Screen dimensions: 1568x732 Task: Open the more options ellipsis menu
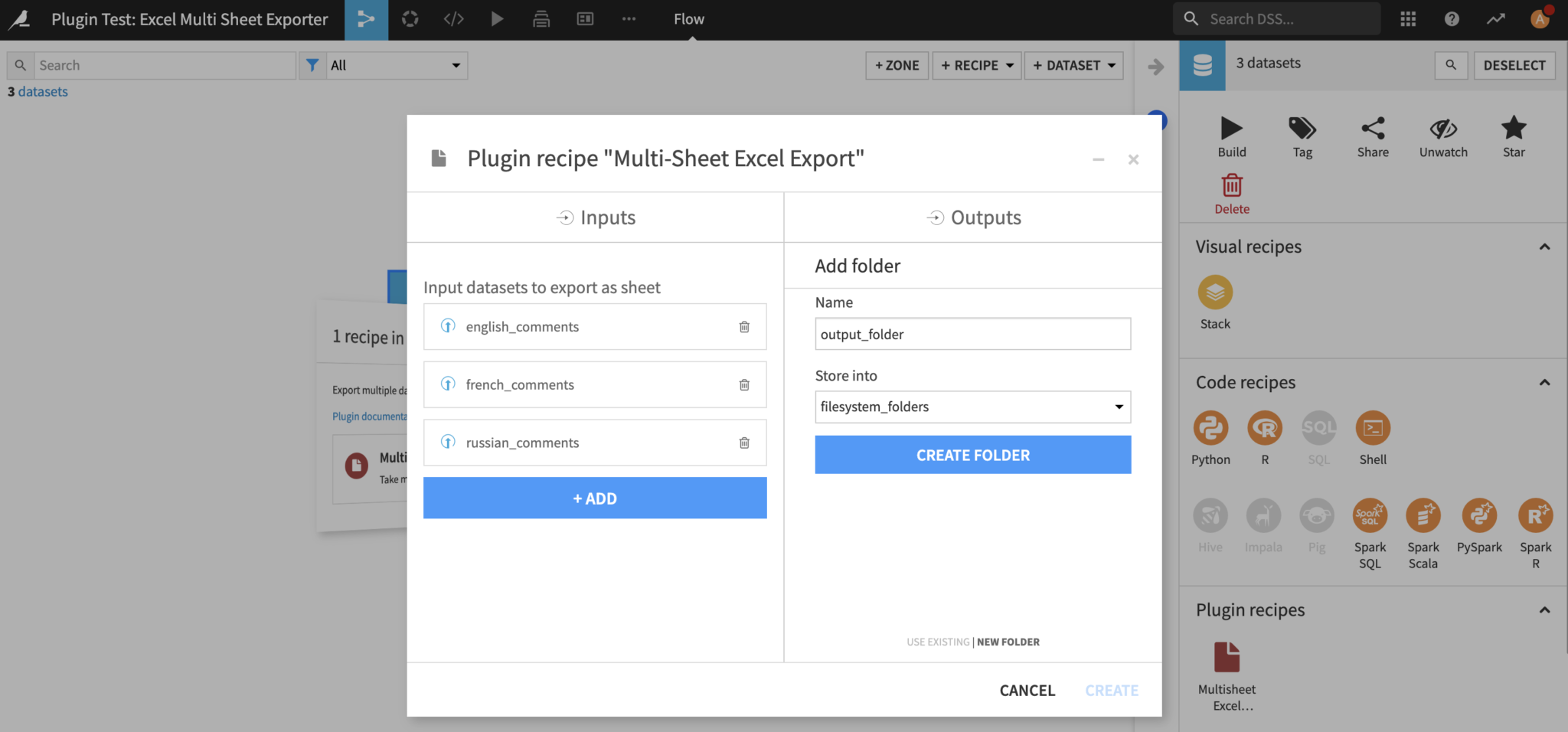click(629, 18)
